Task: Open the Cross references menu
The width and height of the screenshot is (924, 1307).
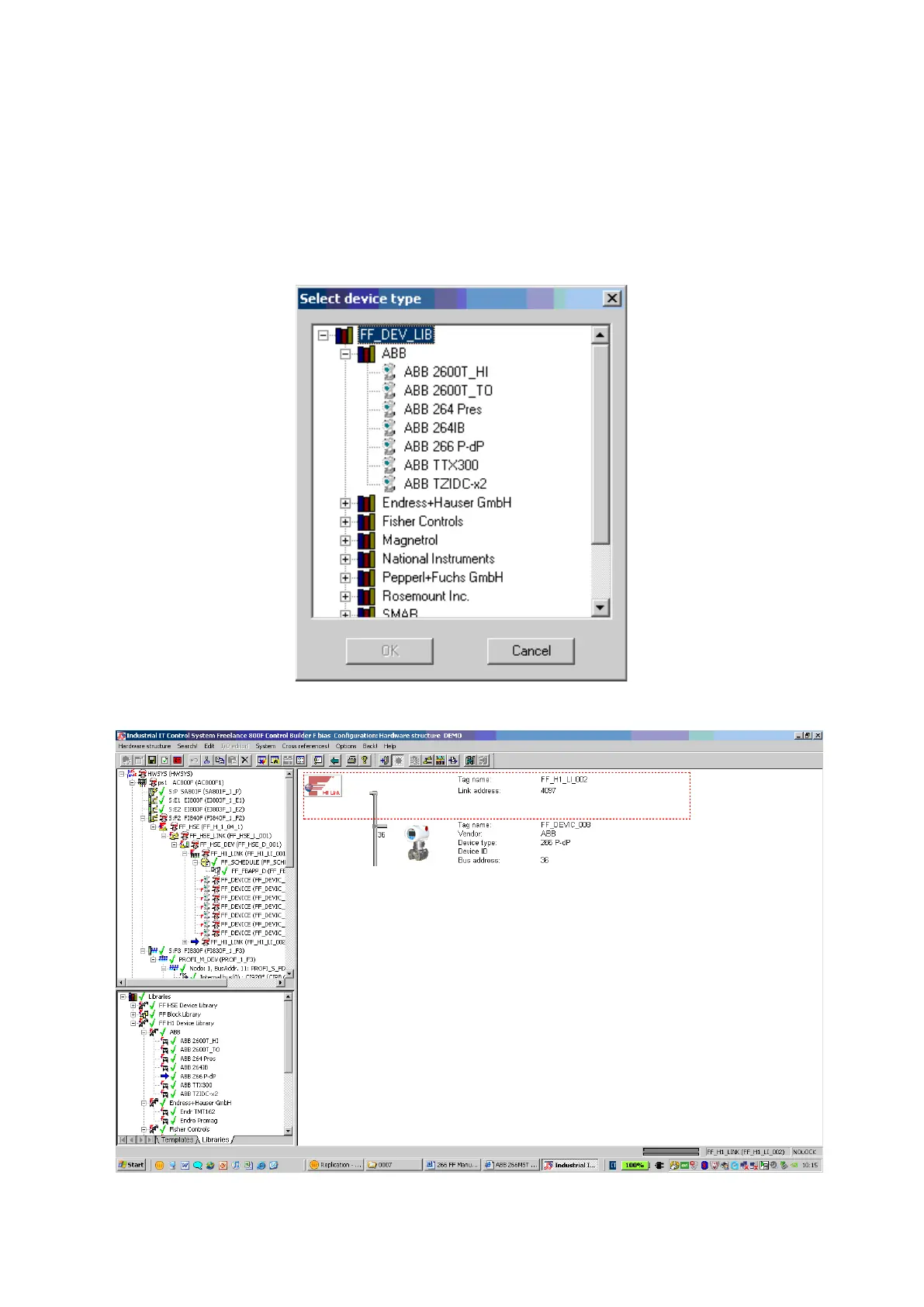Action: coord(305,746)
